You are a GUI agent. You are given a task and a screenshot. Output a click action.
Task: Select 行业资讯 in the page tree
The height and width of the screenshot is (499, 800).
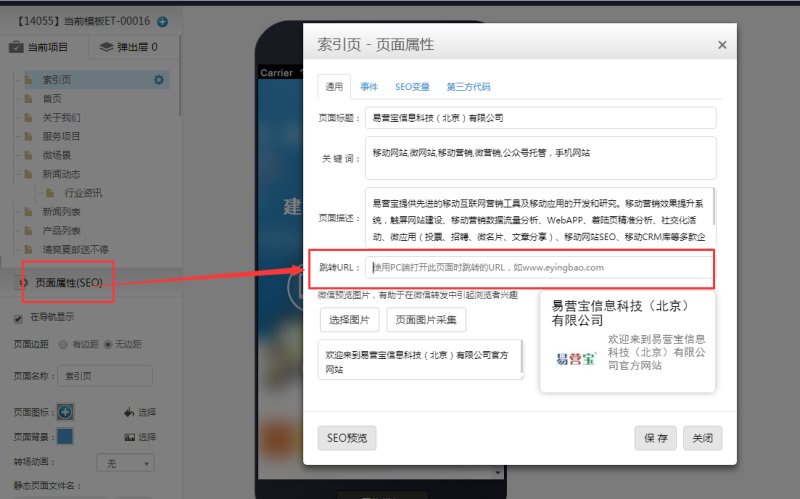[83, 193]
